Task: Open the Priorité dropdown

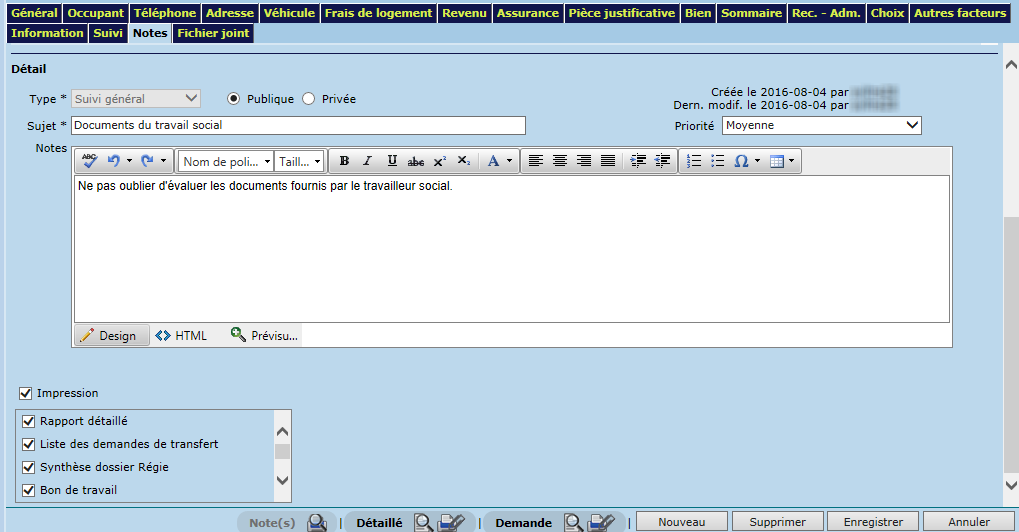Action: click(820, 125)
